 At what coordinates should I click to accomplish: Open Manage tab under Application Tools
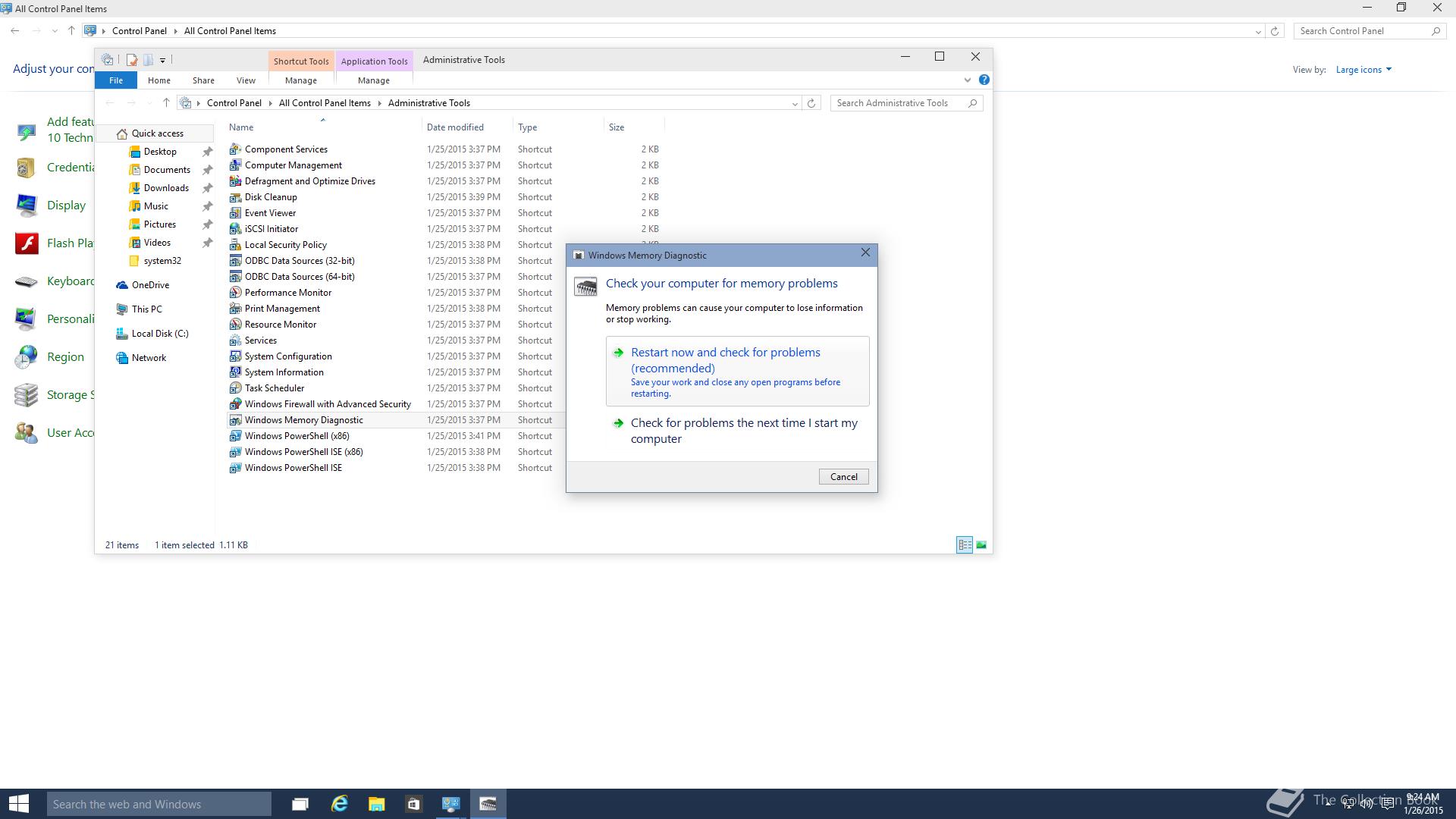[x=373, y=80]
